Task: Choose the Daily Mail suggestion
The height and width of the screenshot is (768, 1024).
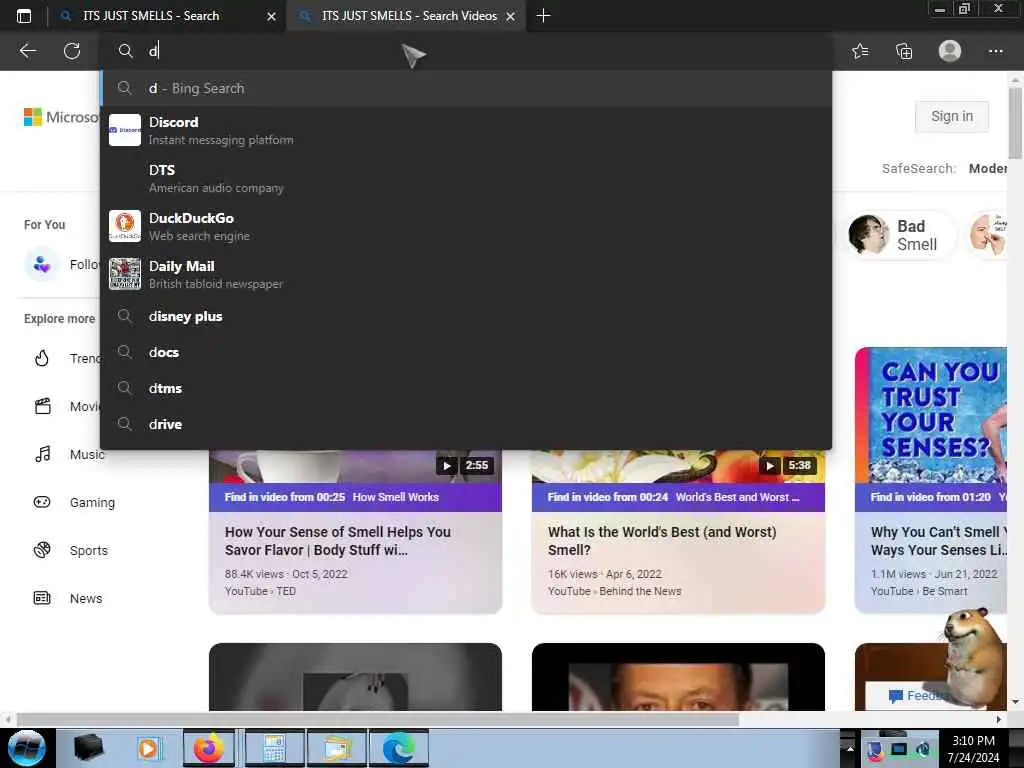Action: (466, 274)
